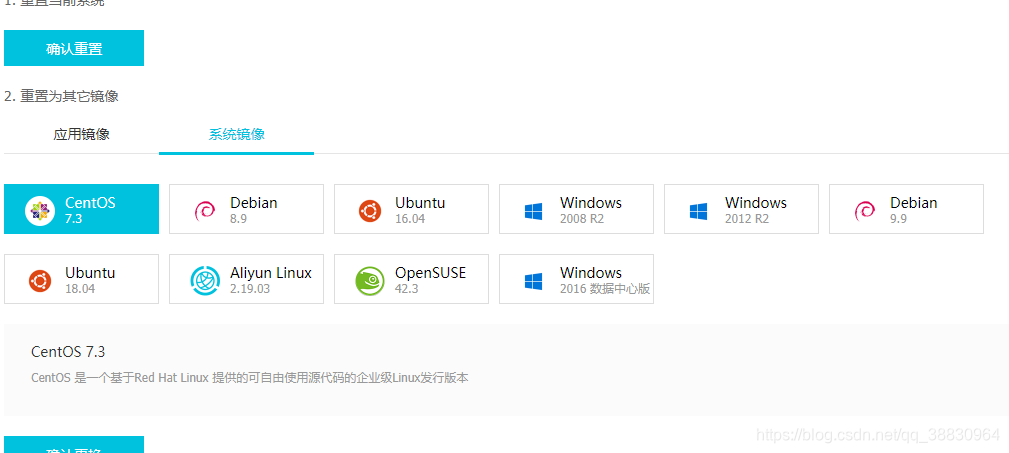Click the Debian 8.9 swirl icon
The width and height of the screenshot is (1009, 453).
coord(205,210)
